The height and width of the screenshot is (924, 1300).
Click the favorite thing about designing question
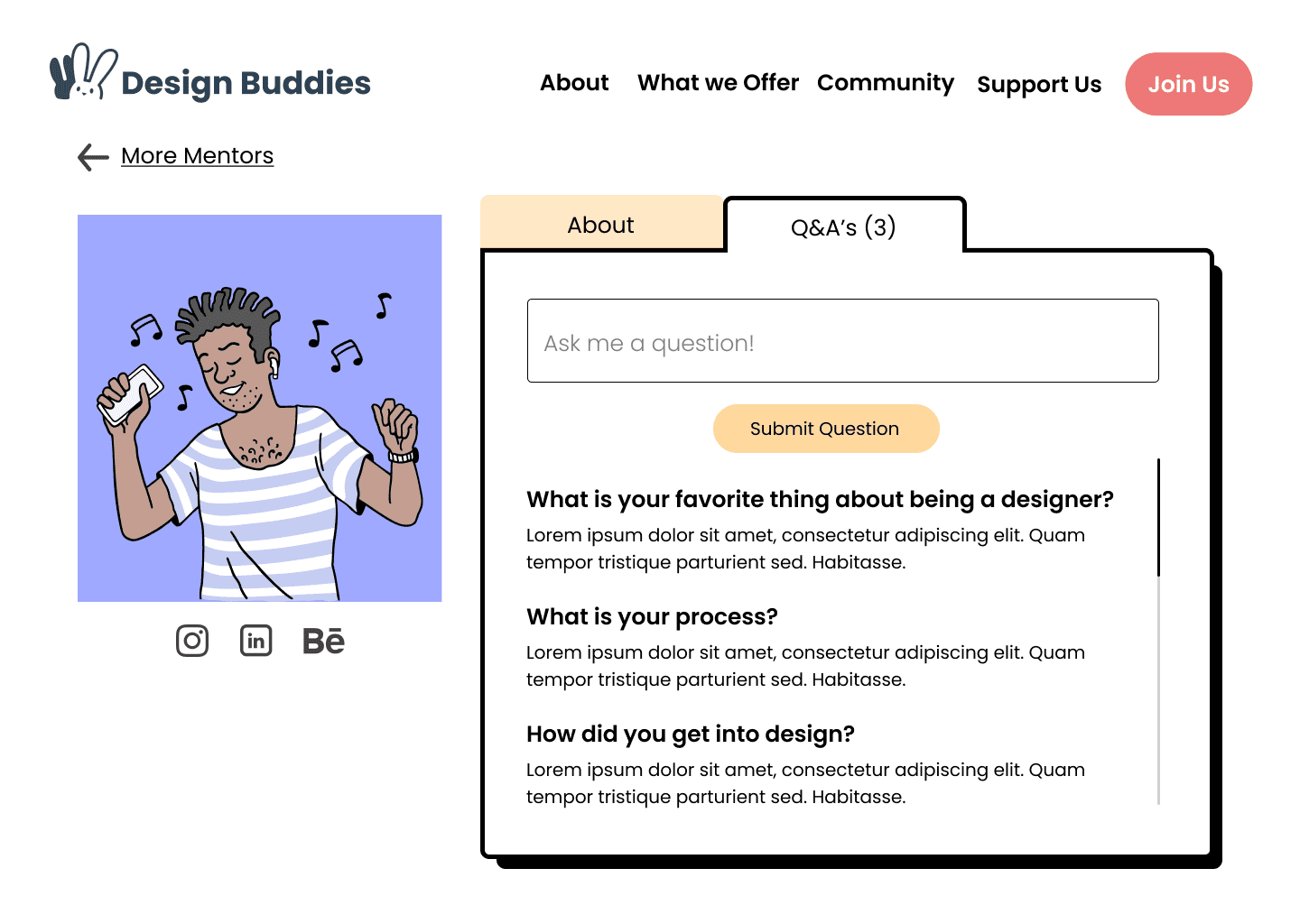(820, 500)
